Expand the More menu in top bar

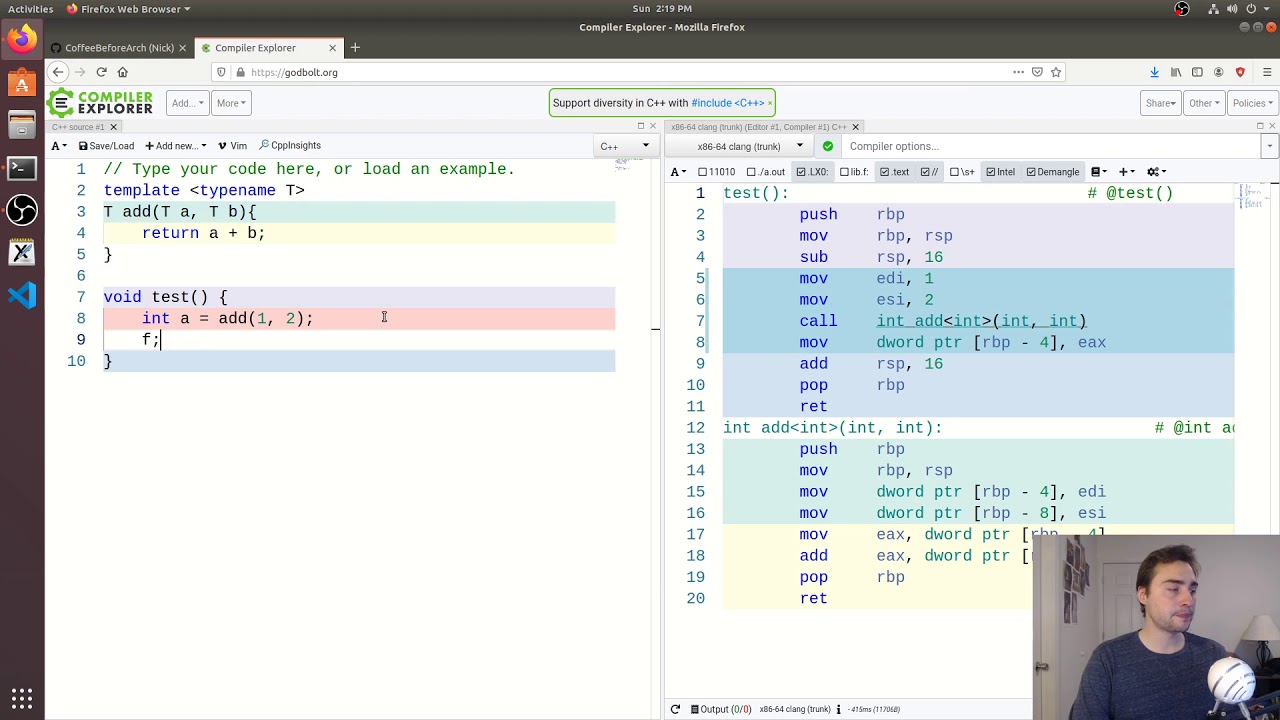tap(230, 103)
